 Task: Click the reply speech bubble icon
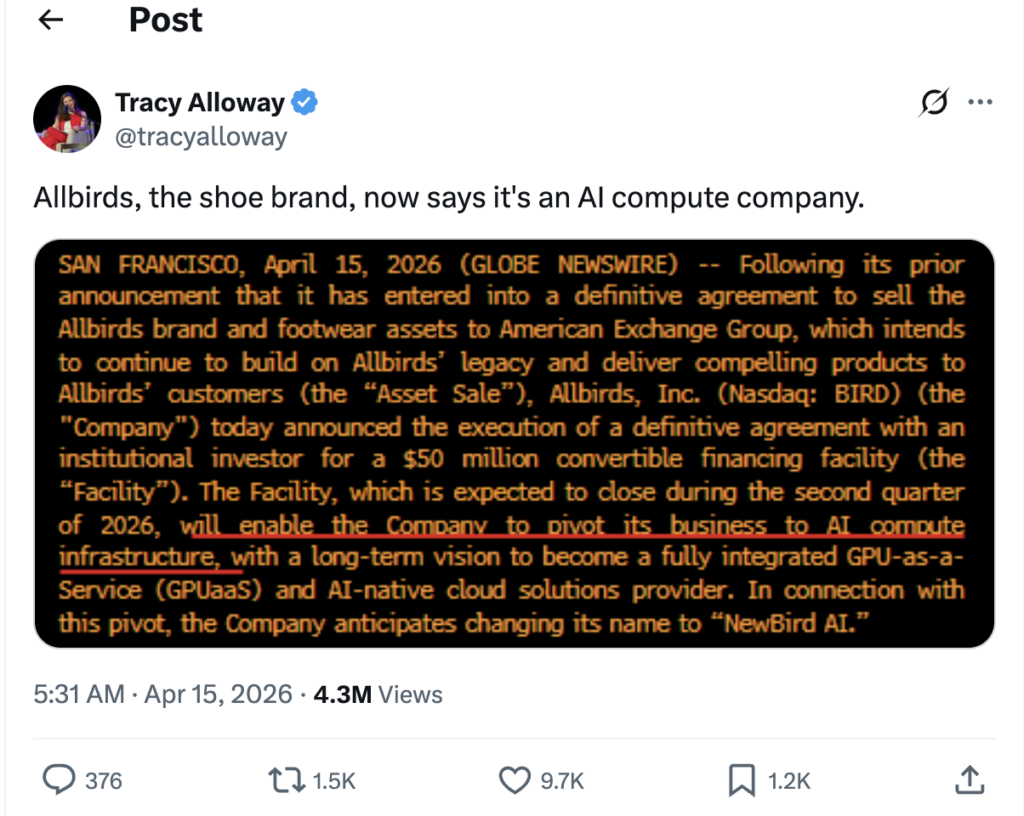[x=61, y=780]
